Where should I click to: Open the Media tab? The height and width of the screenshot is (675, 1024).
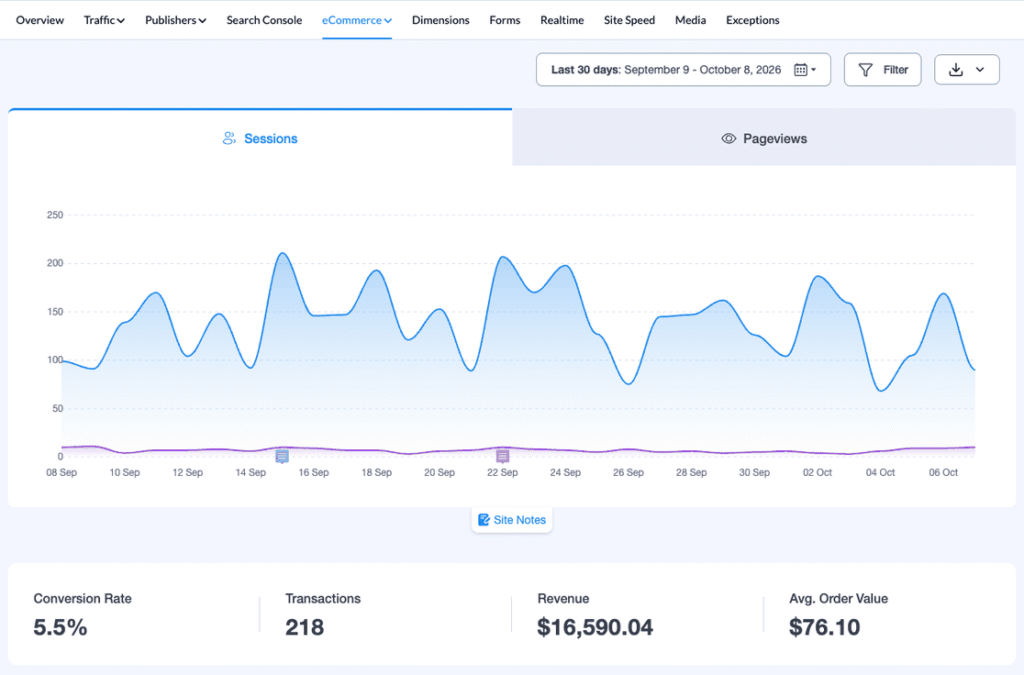tap(690, 20)
